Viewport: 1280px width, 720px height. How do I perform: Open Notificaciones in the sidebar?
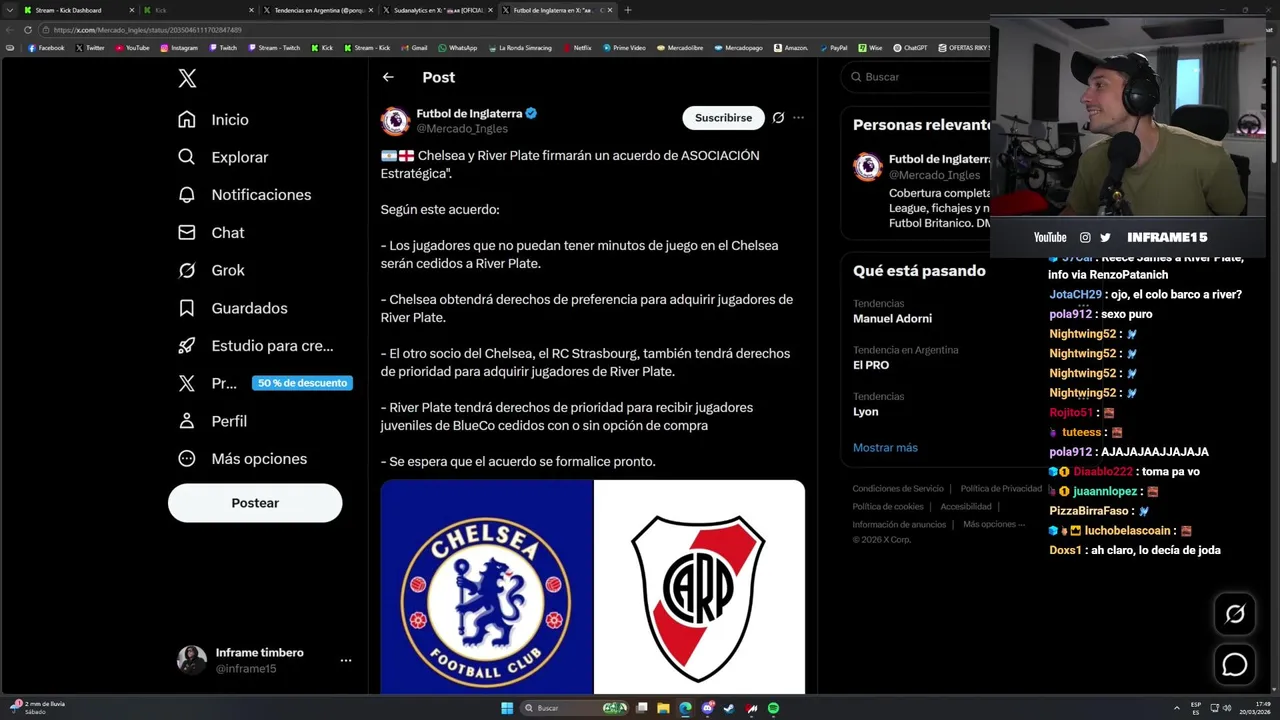click(244, 195)
